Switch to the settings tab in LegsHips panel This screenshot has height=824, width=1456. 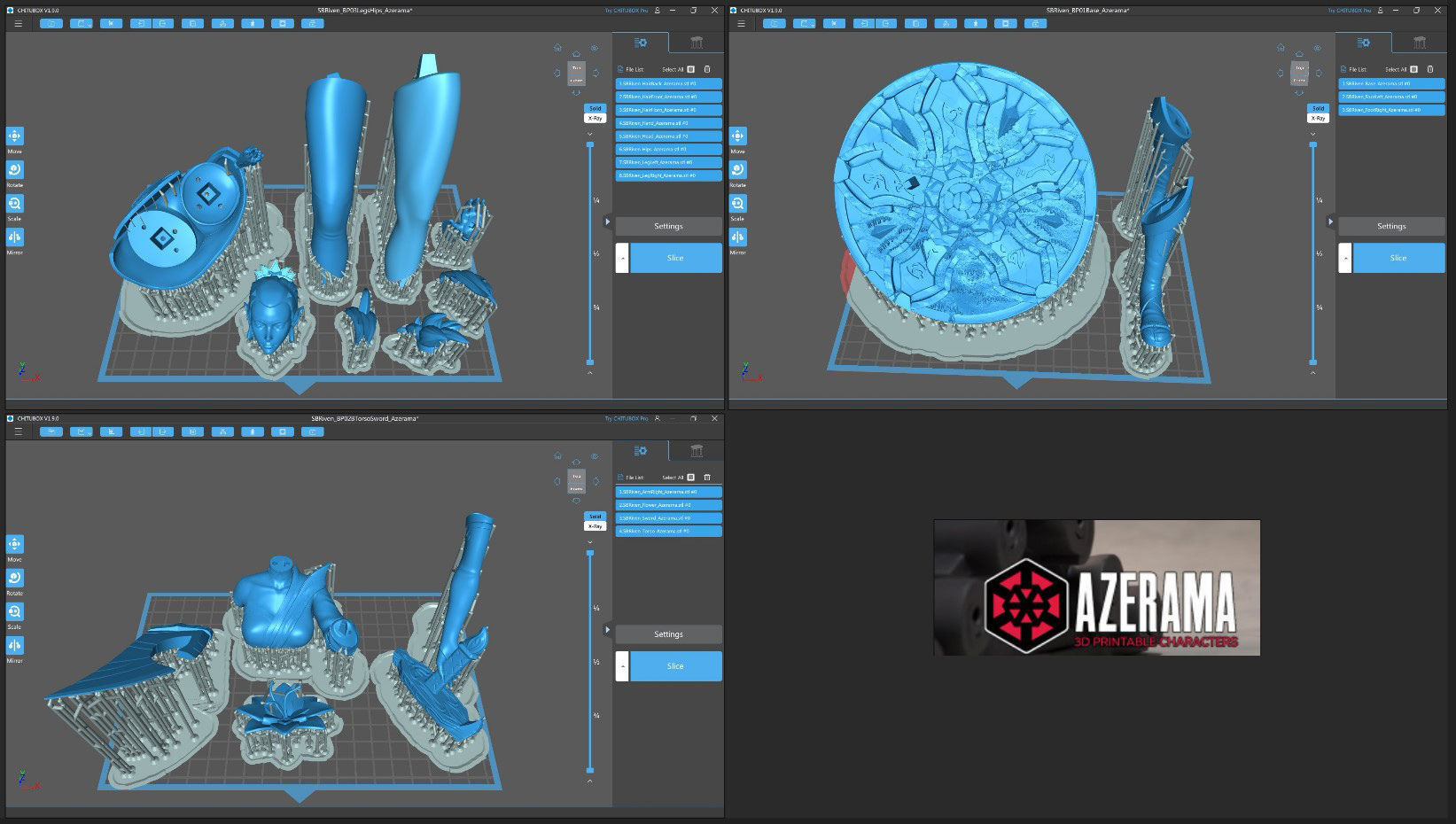coord(640,43)
